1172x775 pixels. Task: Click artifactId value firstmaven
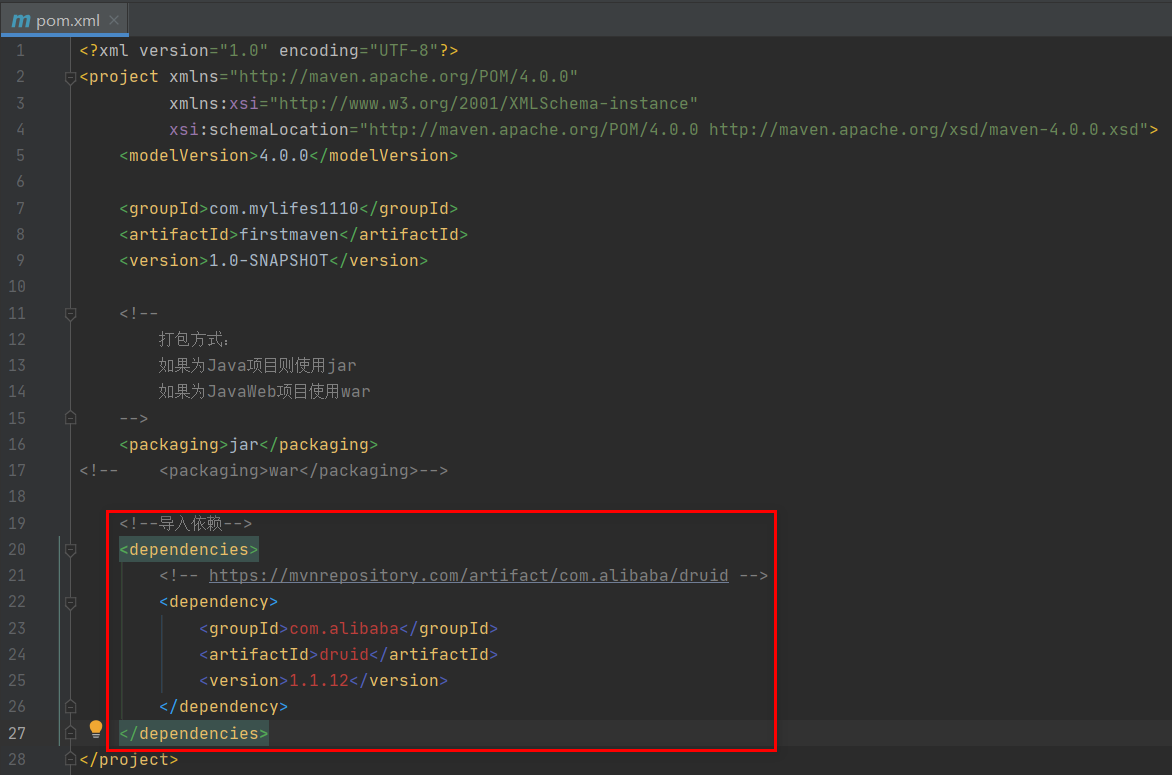[x=289, y=235]
